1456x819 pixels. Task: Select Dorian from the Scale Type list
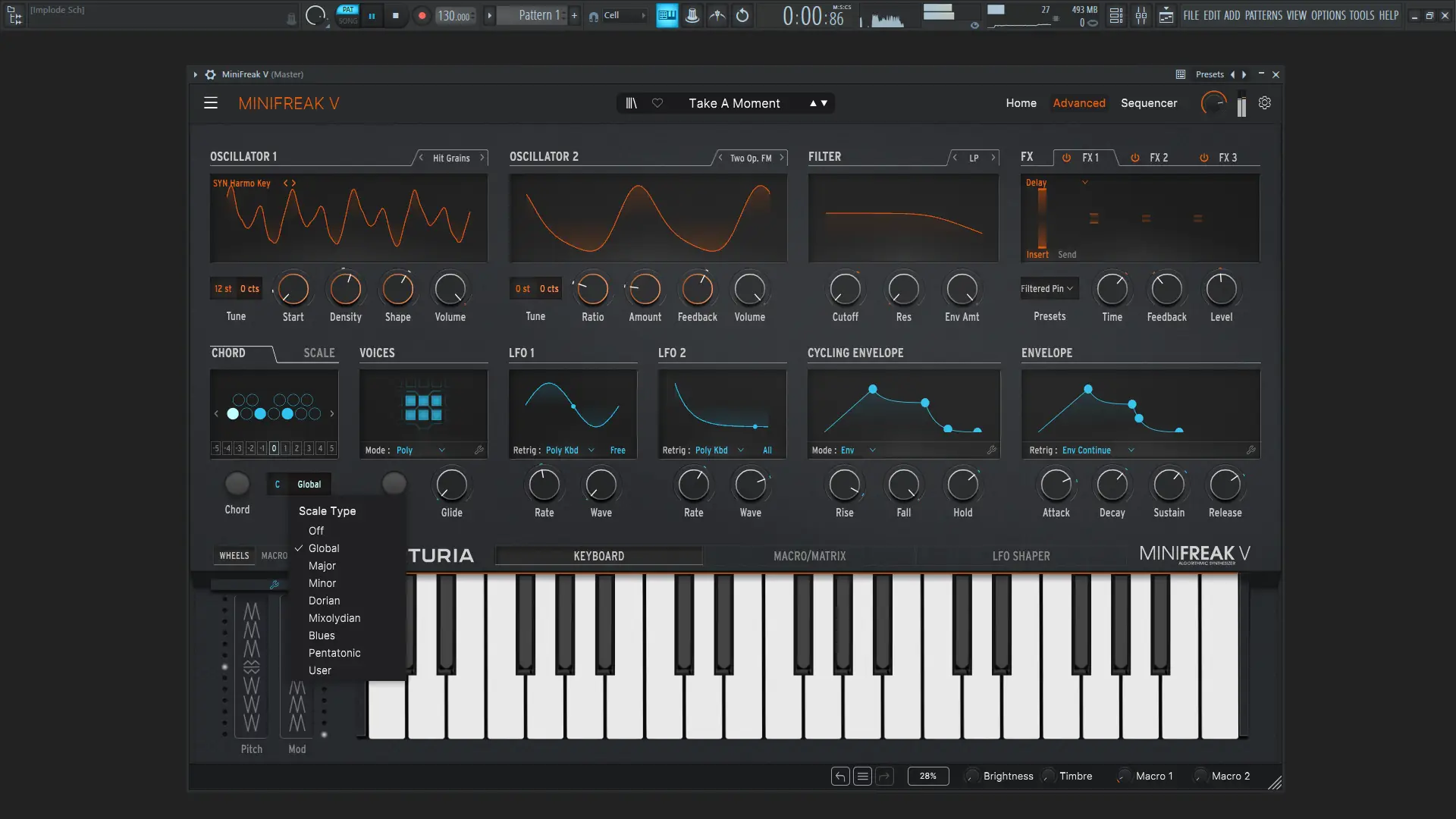tap(325, 601)
